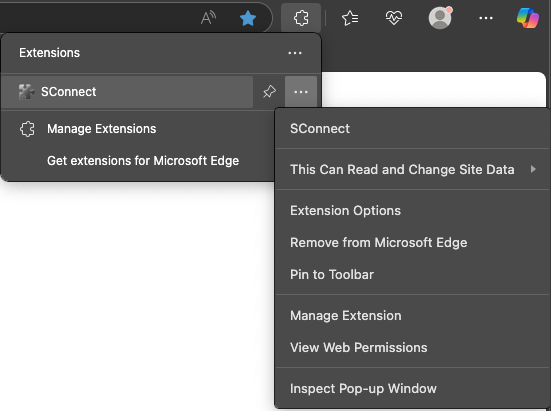The width and height of the screenshot is (551, 411).
Task: Select Remove from Microsoft Edge
Action: 412,243
